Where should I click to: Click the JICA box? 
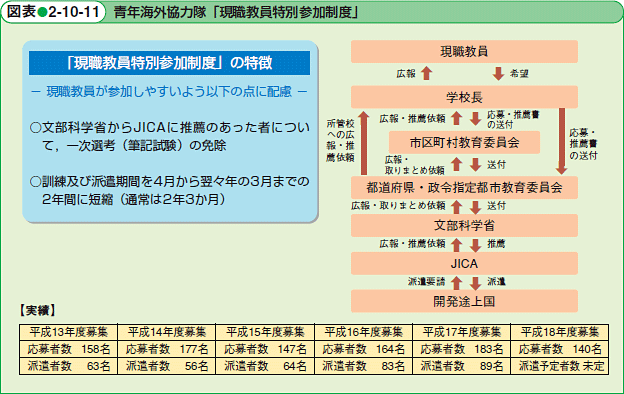(x=464, y=263)
